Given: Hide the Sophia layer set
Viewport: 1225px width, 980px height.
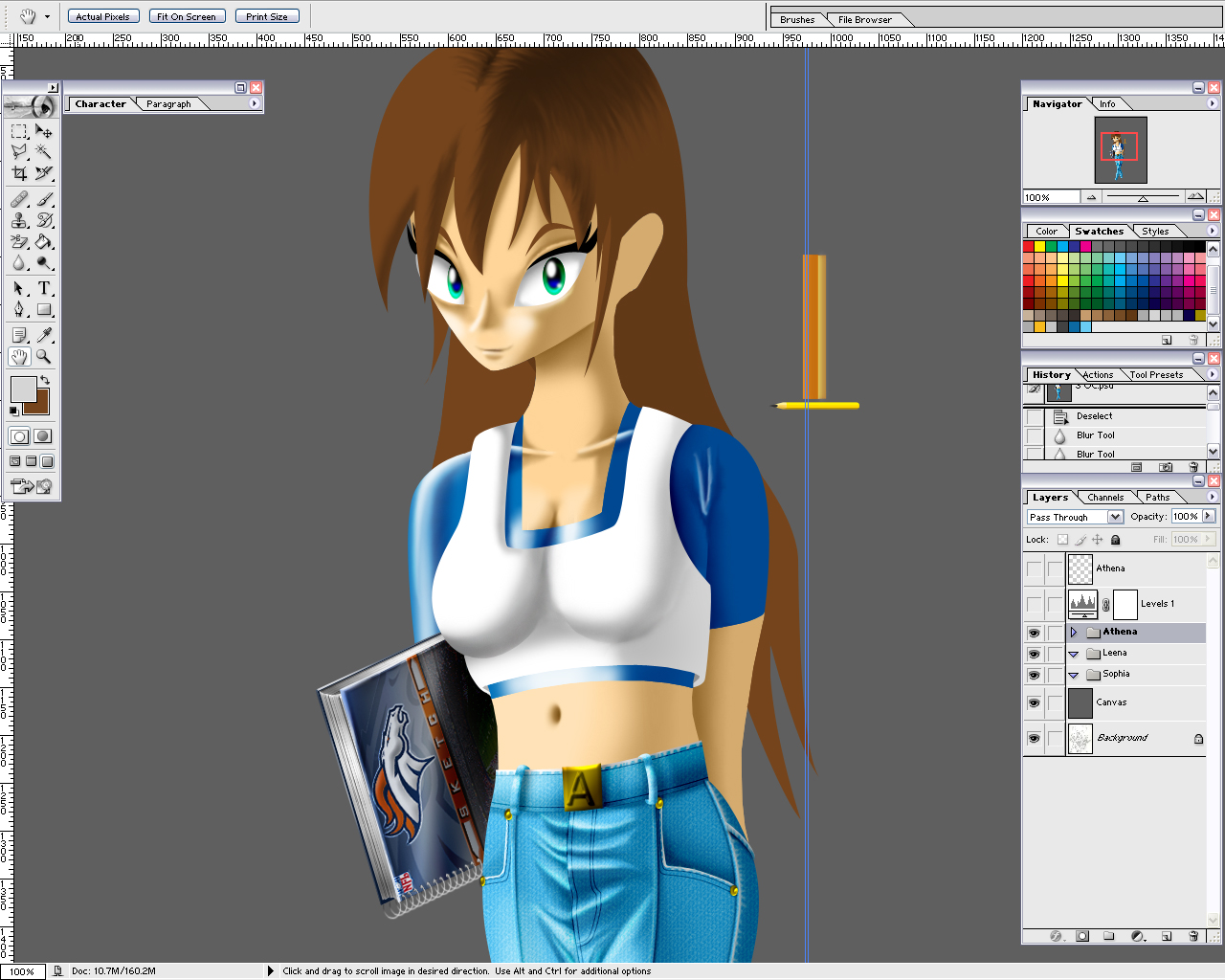Looking at the screenshot, I should 1034,675.
